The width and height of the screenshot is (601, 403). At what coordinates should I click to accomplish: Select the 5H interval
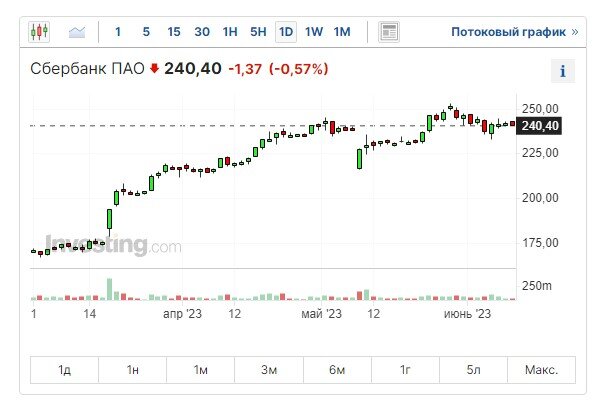coord(258,32)
